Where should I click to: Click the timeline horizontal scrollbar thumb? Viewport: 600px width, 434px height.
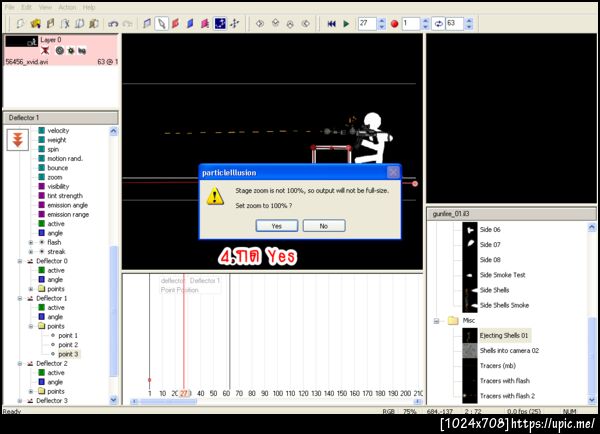point(168,401)
